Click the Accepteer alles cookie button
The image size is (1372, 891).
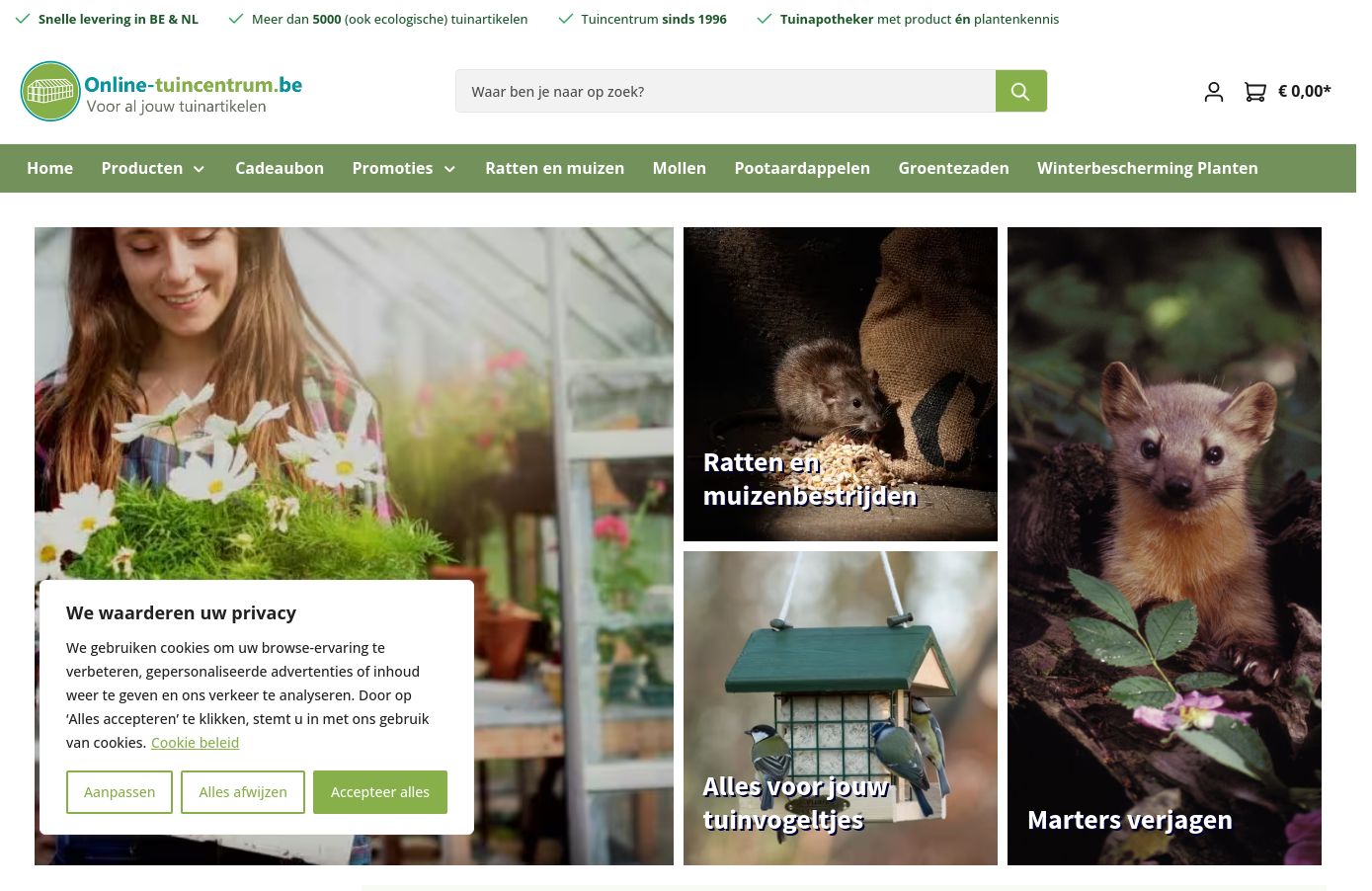coord(380,792)
